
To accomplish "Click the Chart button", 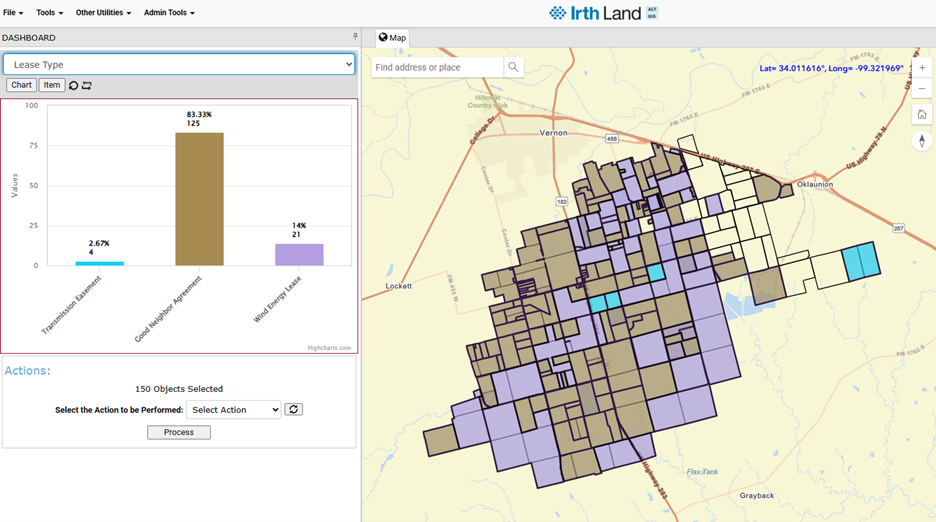I will (x=21, y=86).
